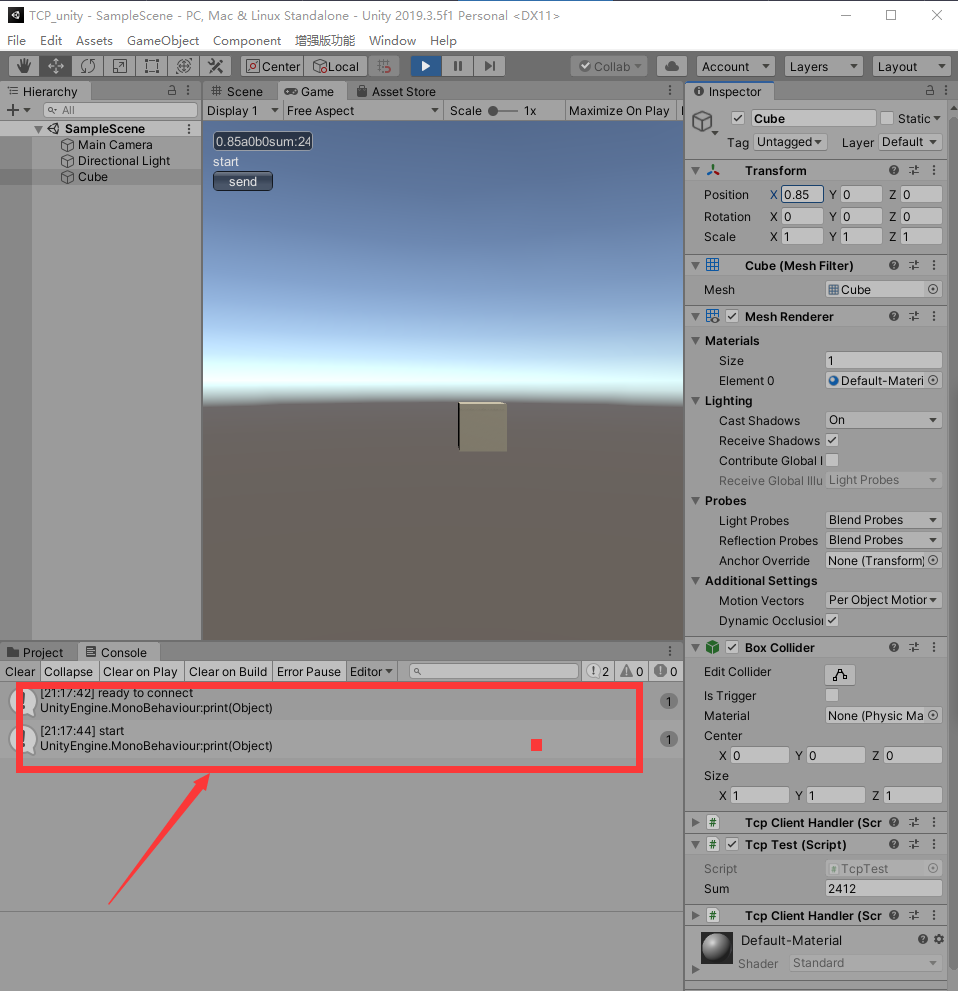The width and height of the screenshot is (958, 991).
Task: Uncheck Receive Shadows in Mesh Renderer
Action: pyautogui.click(x=831, y=440)
